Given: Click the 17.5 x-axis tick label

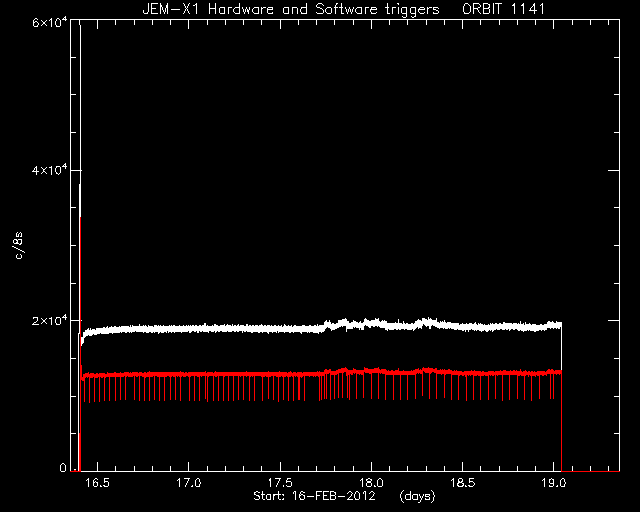Looking at the screenshot, I should 280,483.
